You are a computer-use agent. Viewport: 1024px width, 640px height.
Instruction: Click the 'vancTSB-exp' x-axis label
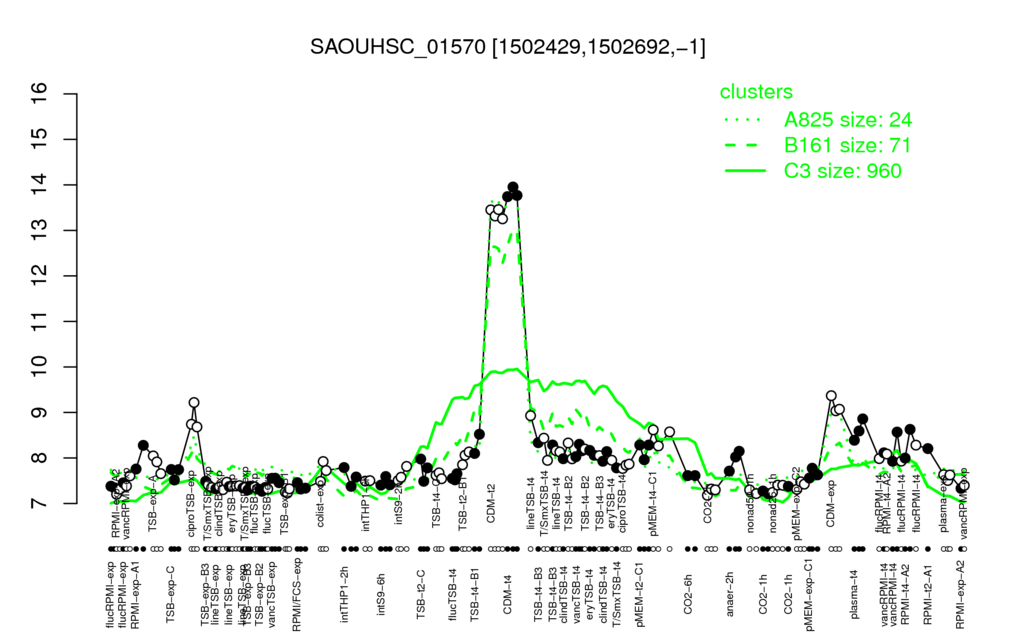pos(272,595)
